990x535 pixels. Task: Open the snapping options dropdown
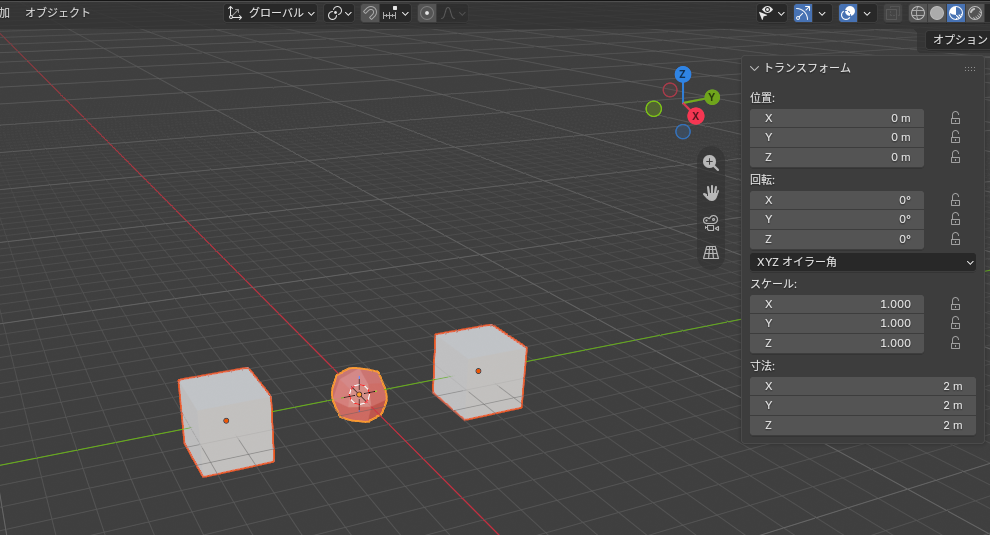396,13
